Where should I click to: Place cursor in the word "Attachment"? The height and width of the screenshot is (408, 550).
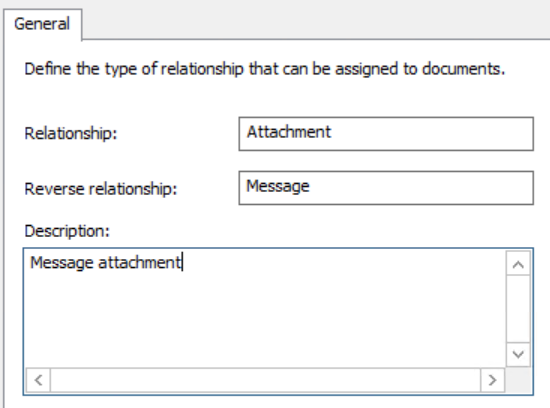(x=289, y=132)
